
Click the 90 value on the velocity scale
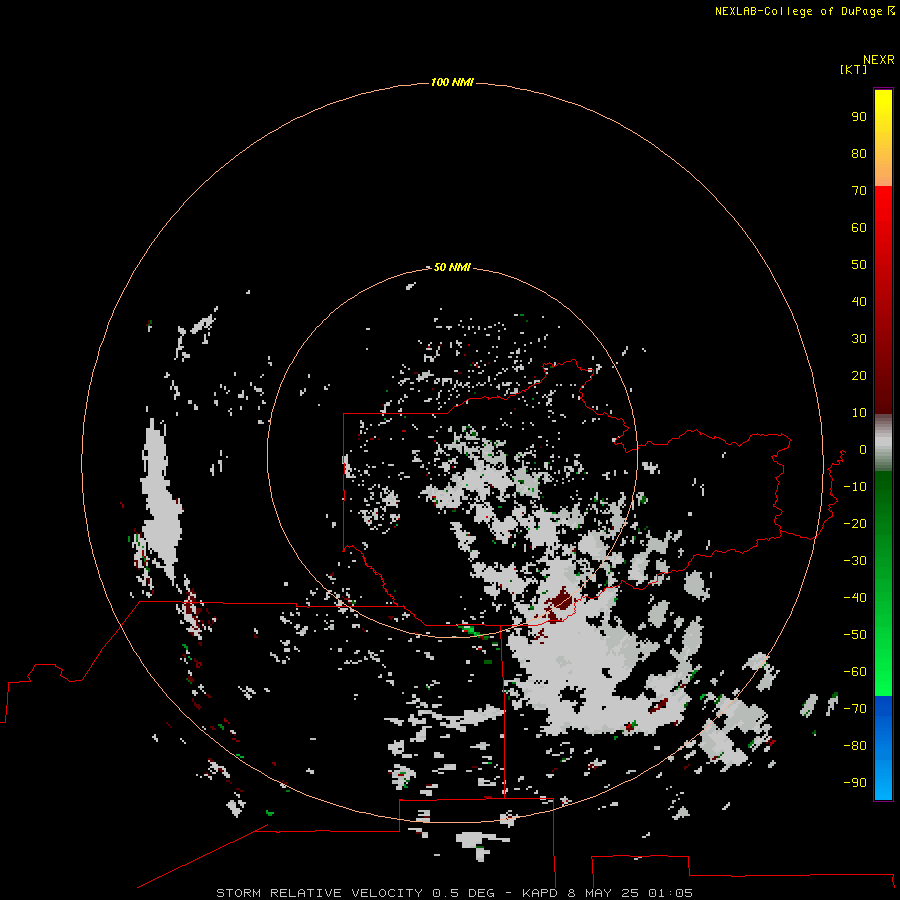click(859, 117)
